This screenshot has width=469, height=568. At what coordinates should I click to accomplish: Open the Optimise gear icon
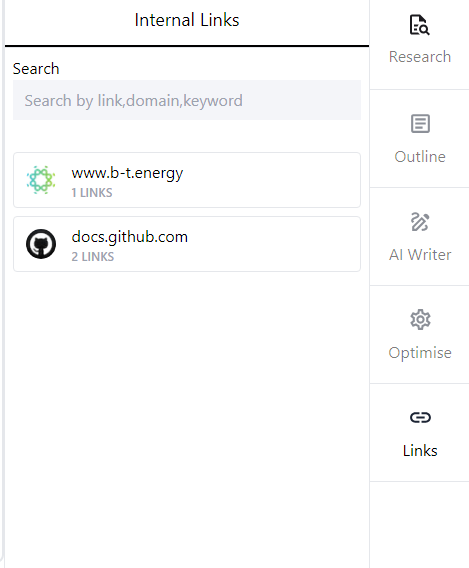point(420,320)
